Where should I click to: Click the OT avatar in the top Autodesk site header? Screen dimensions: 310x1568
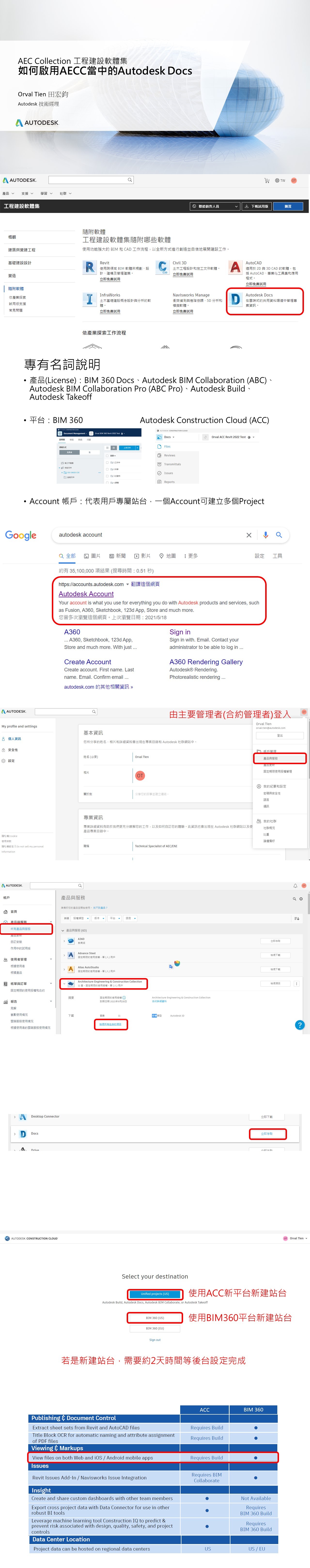(x=294, y=180)
